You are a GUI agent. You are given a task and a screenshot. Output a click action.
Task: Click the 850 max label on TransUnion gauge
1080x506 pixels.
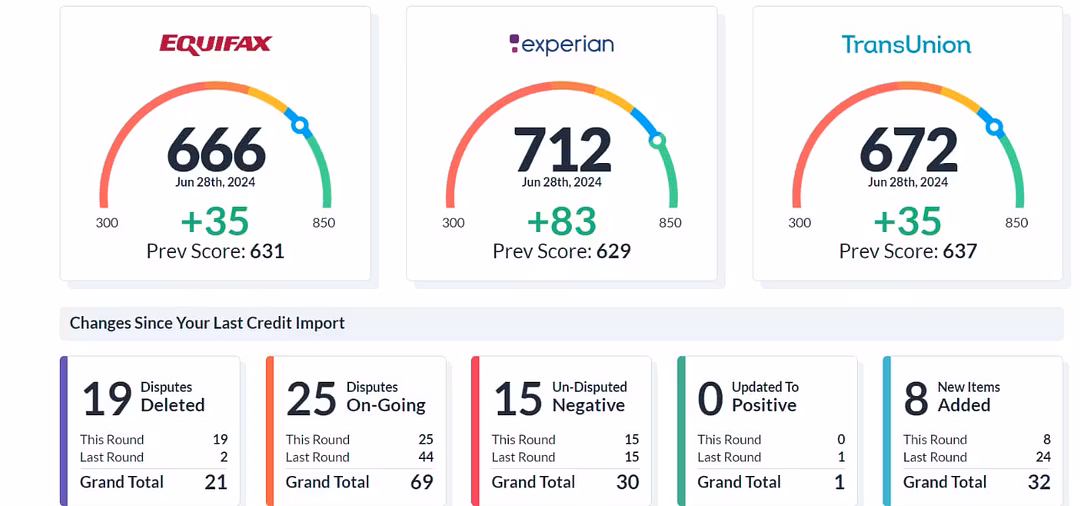[1017, 222]
